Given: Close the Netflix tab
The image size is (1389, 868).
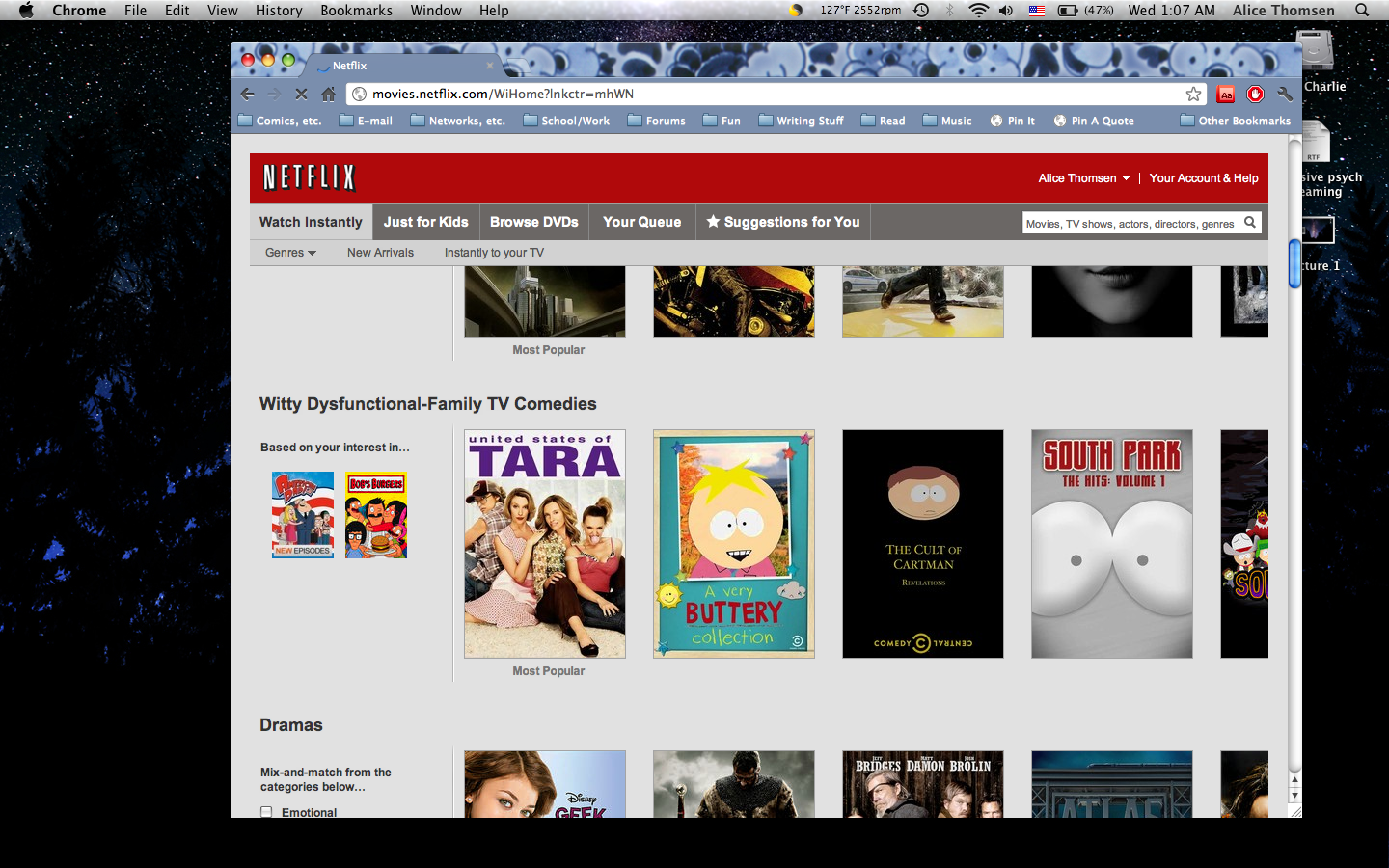Looking at the screenshot, I should 489,66.
